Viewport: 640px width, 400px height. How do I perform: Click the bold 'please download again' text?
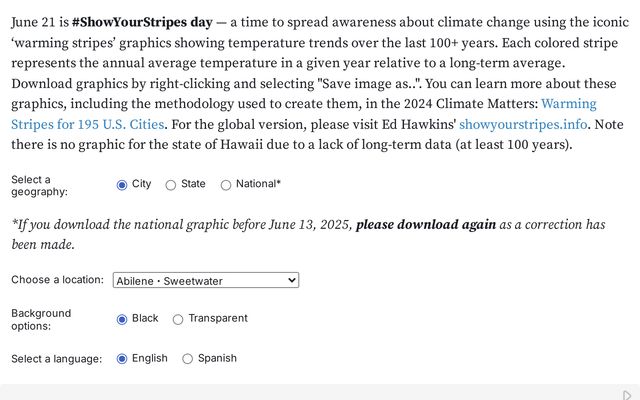click(426, 224)
